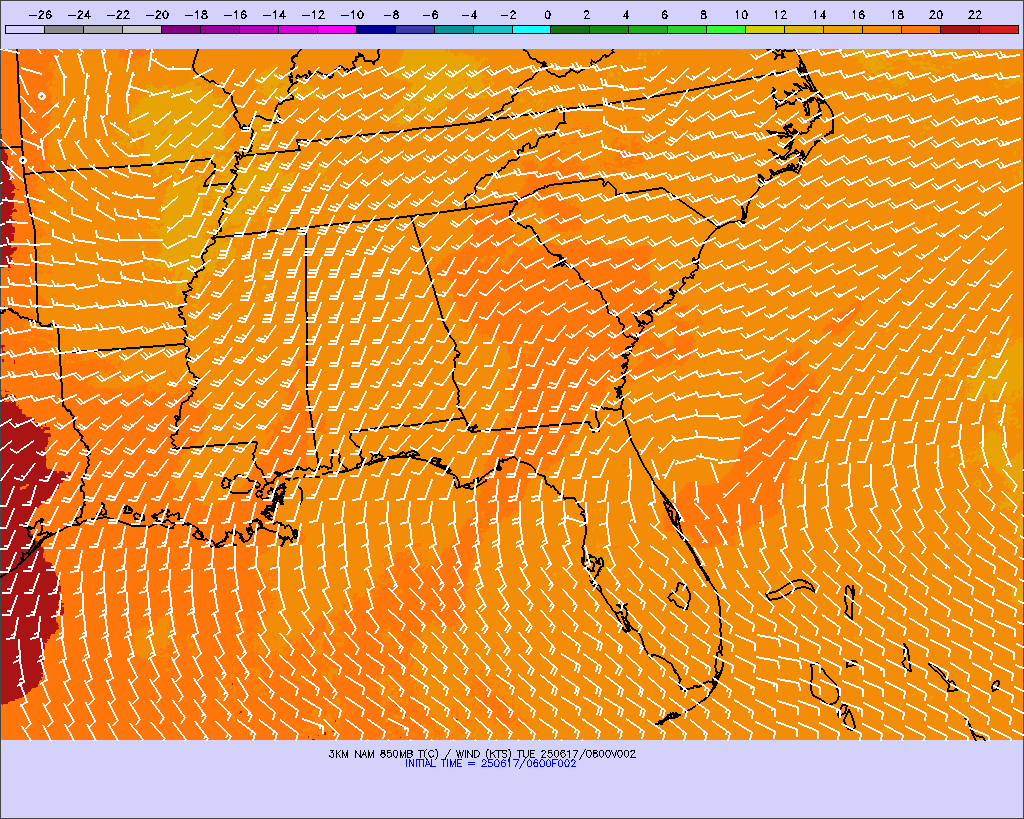Click the "-20" legend label
Image resolution: width=1024 pixels, height=819 pixels.
click(157, 14)
